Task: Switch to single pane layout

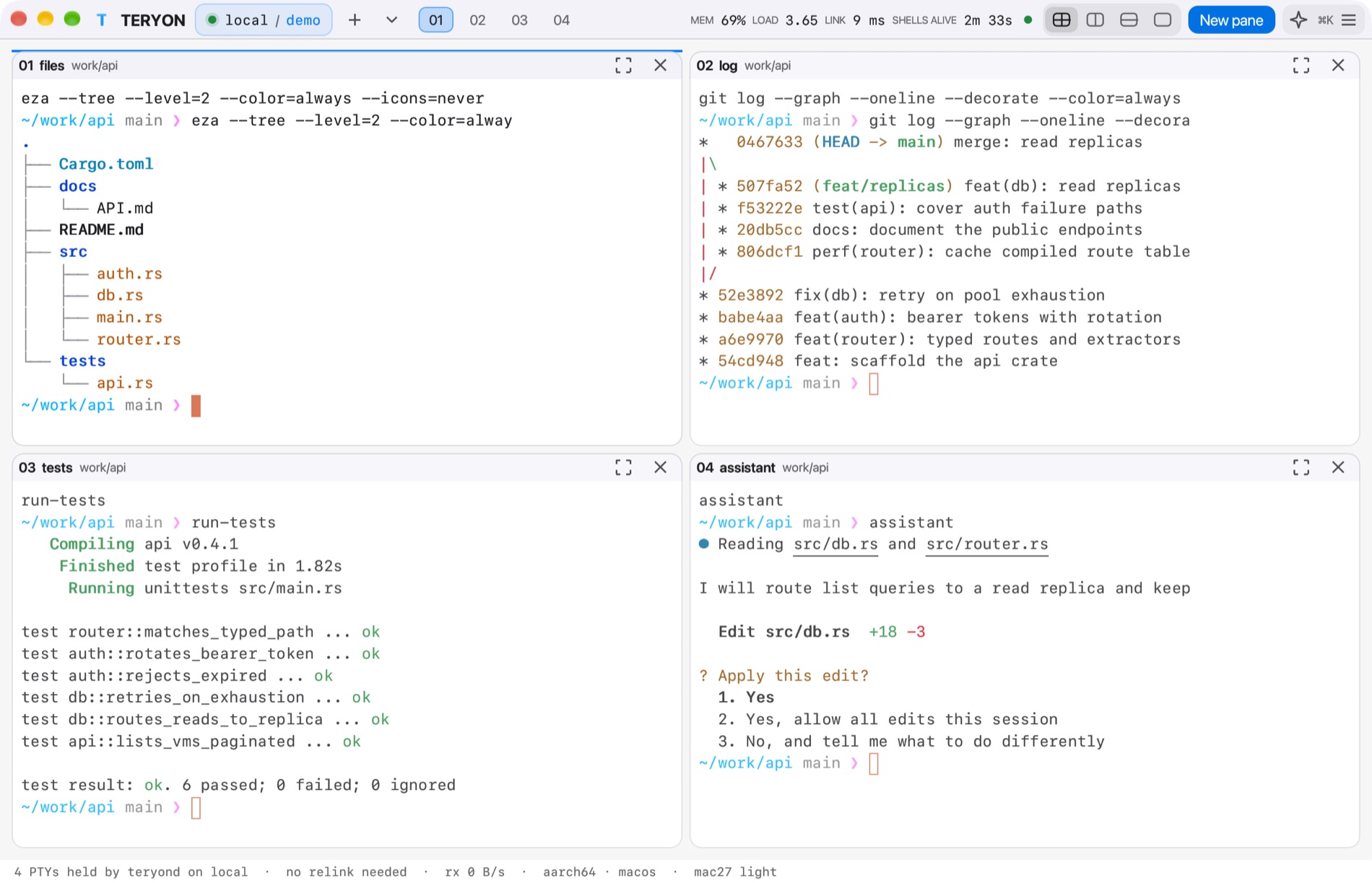Action: click(1163, 20)
